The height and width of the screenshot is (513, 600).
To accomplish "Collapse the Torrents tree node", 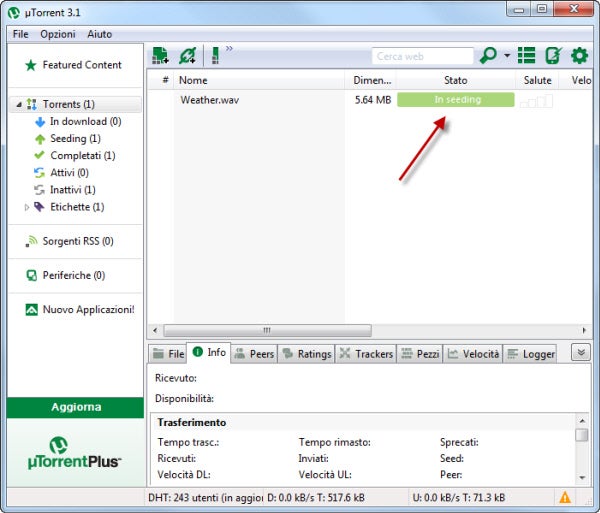I will [x=19, y=104].
